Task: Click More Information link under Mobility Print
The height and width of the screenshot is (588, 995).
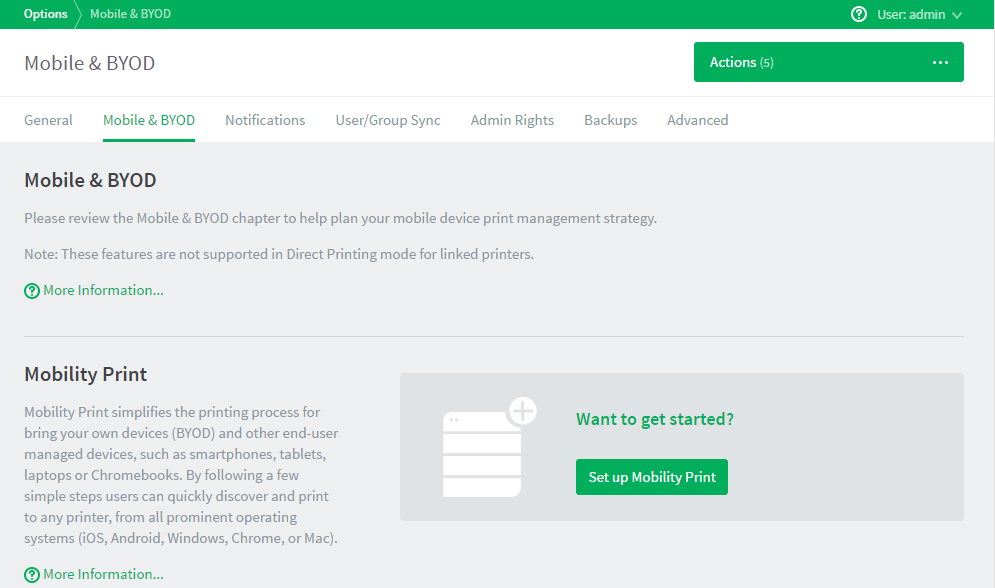Action: pos(103,574)
